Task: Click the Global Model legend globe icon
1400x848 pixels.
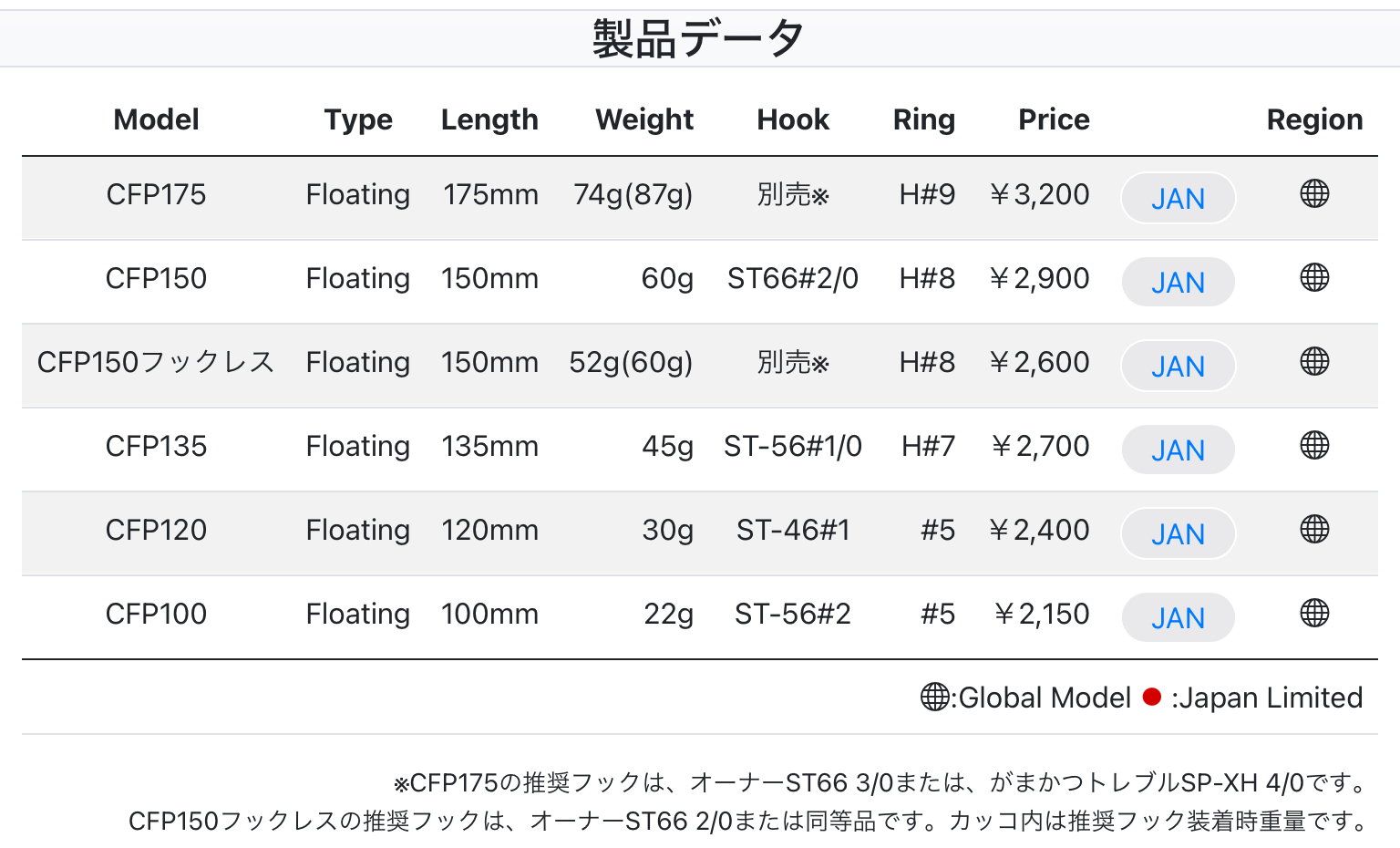Action: click(x=934, y=698)
